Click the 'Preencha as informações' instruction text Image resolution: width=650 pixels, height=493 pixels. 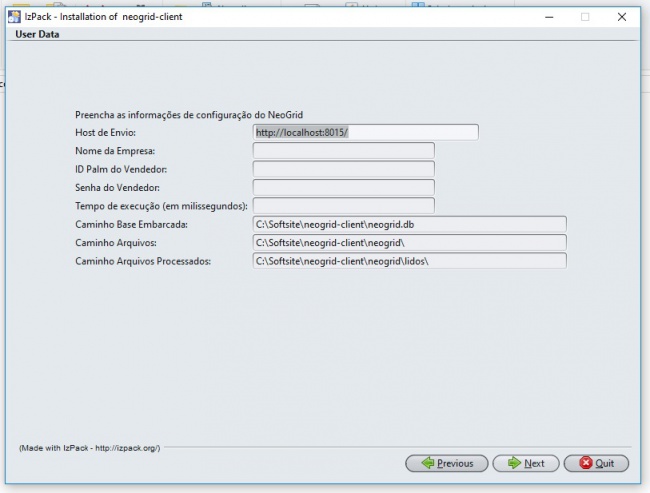[x=189, y=115]
